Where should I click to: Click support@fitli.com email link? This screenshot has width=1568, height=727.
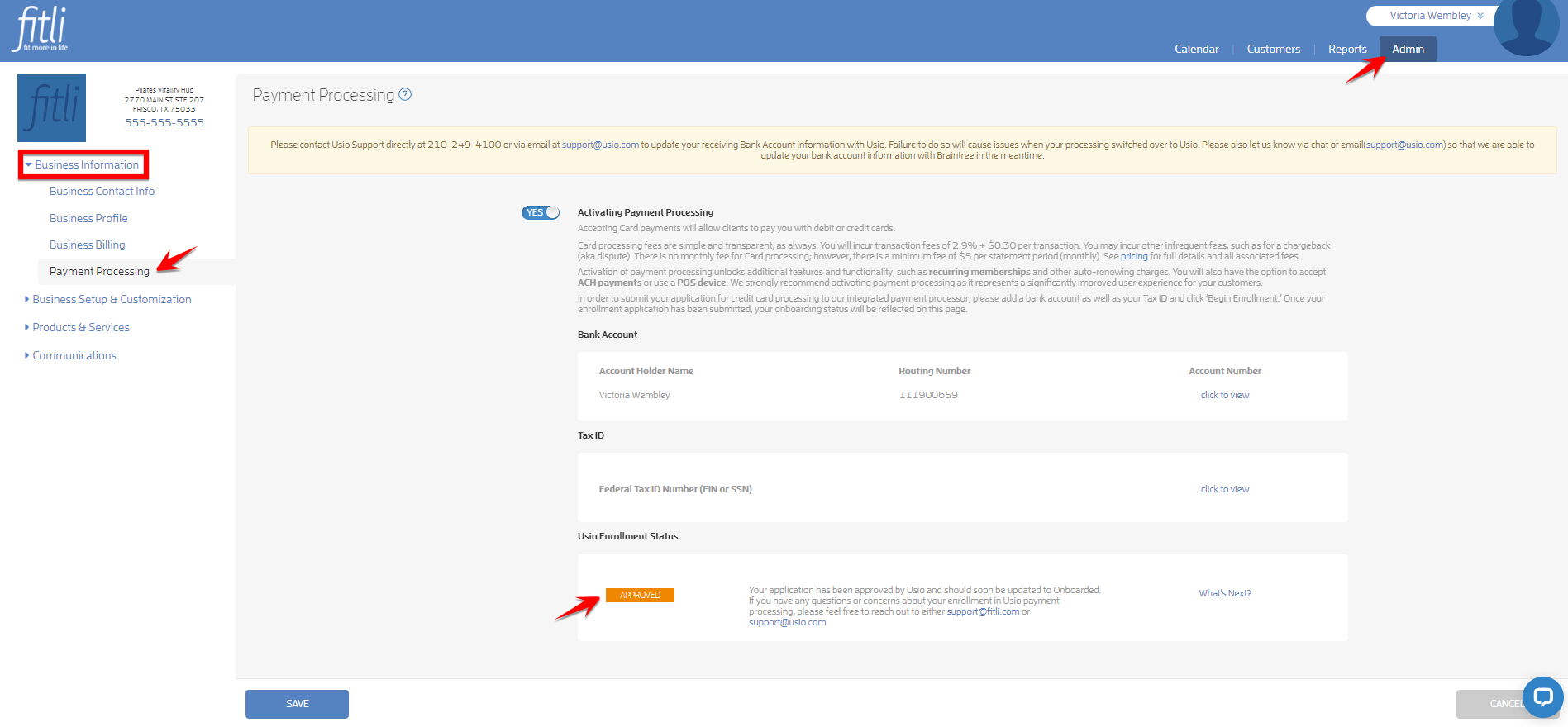tap(983, 611)
